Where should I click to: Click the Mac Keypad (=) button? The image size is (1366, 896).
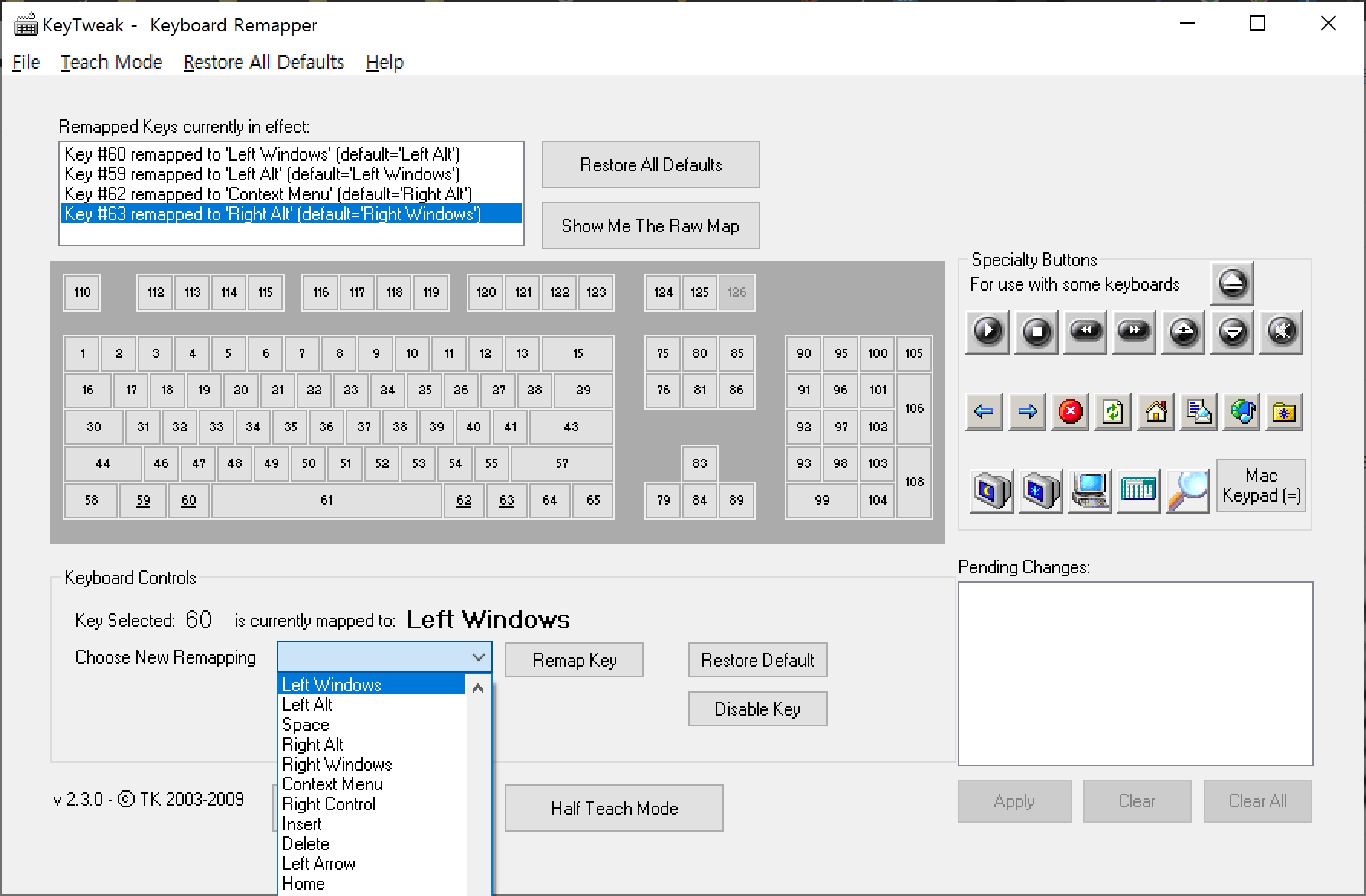1261,485
